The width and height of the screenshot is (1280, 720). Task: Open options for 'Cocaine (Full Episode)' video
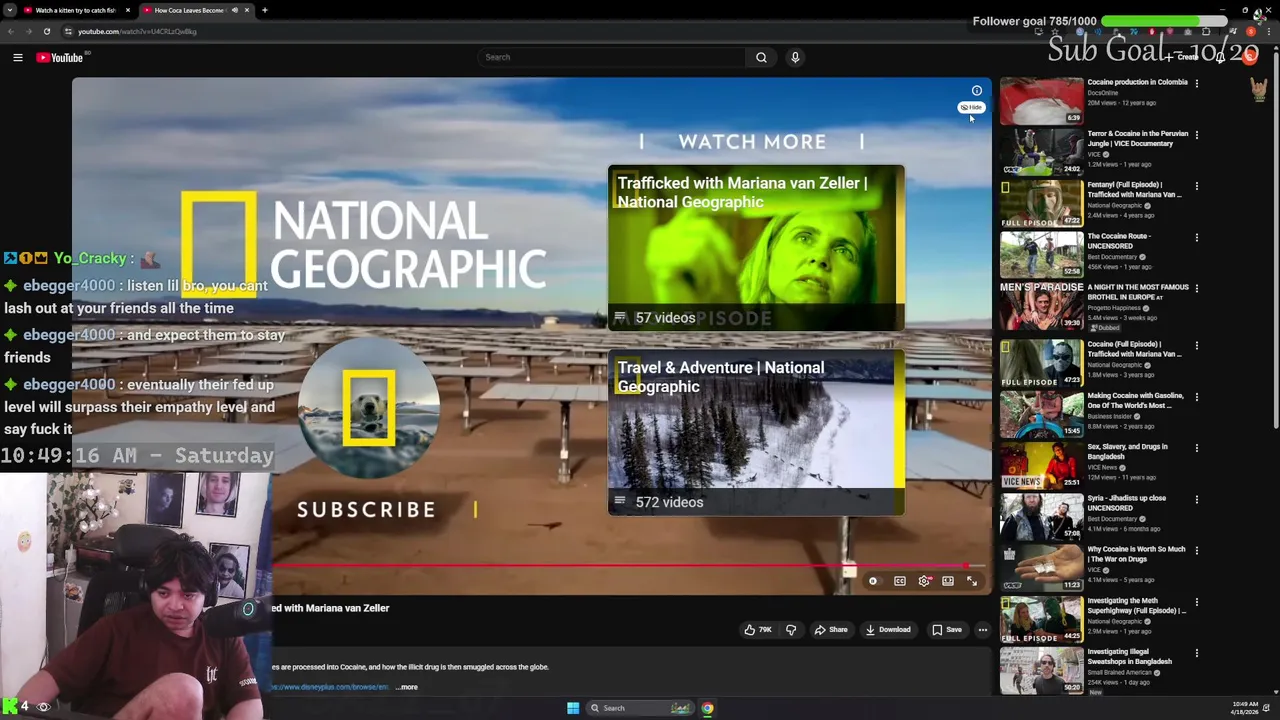pos(1197,345)
